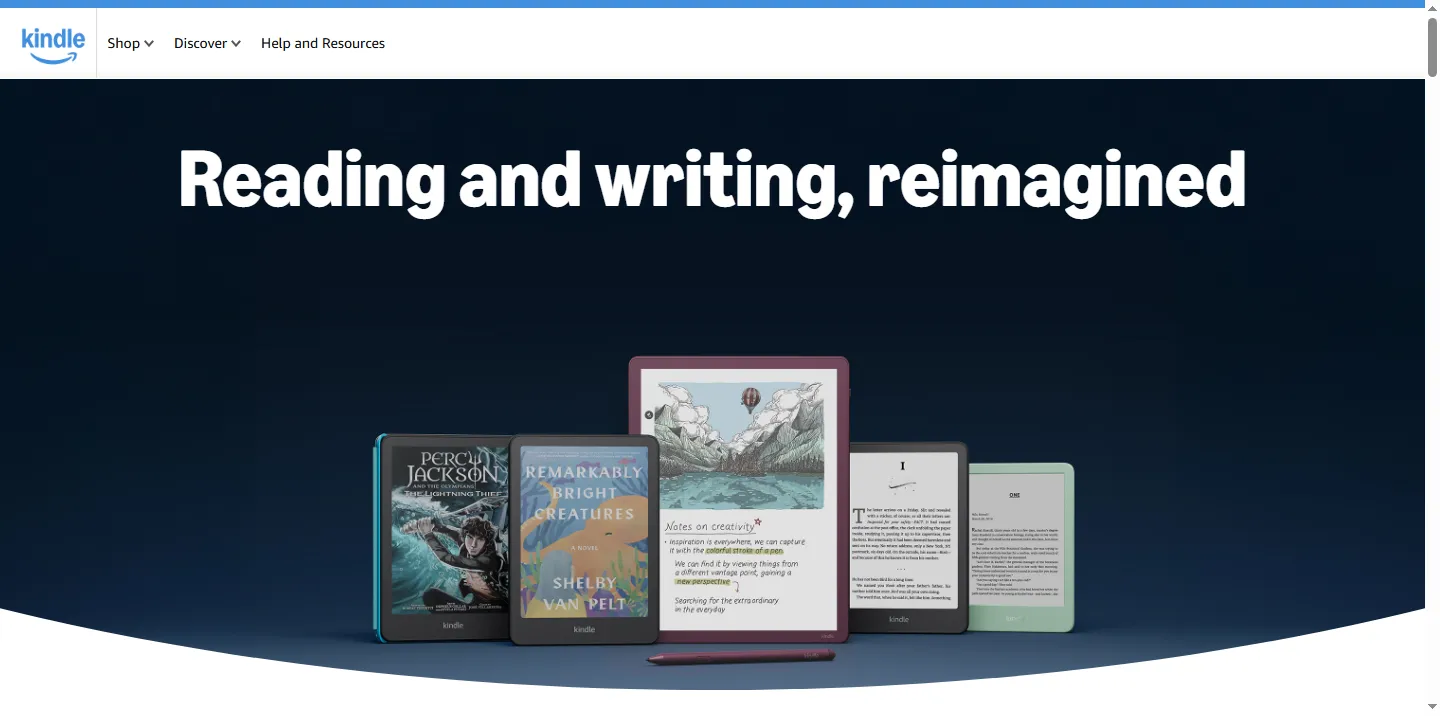Click the small back arrow on Scribe screen
The height and width of the screenshot is (716, 1440).
[x=649, y=414]
